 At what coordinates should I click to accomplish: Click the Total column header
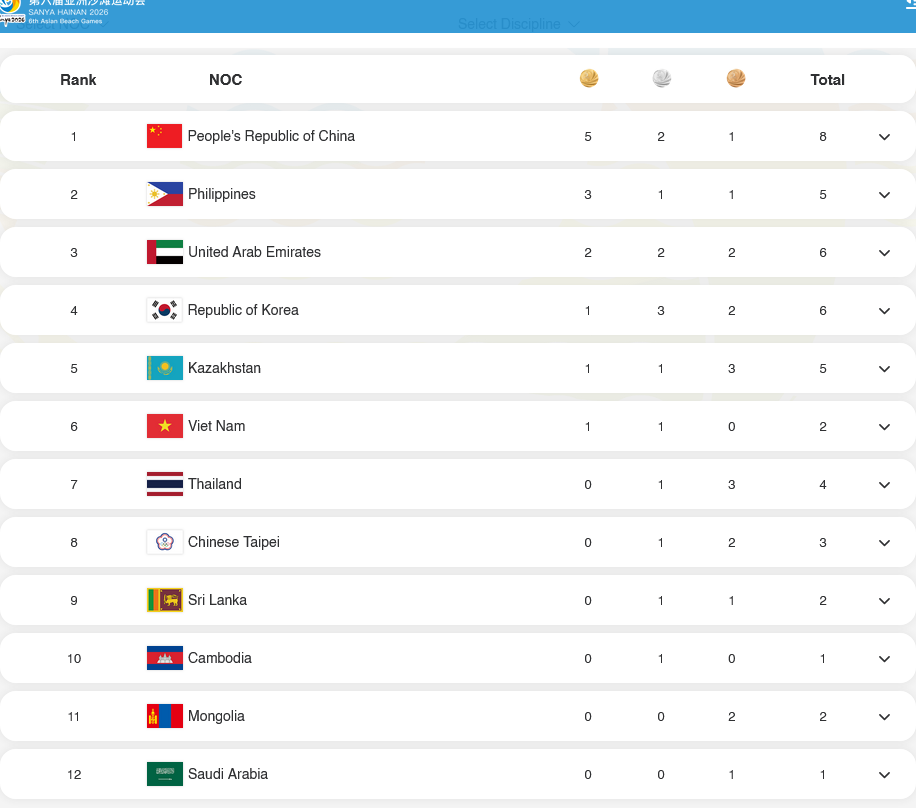click(x=827, y=80)
